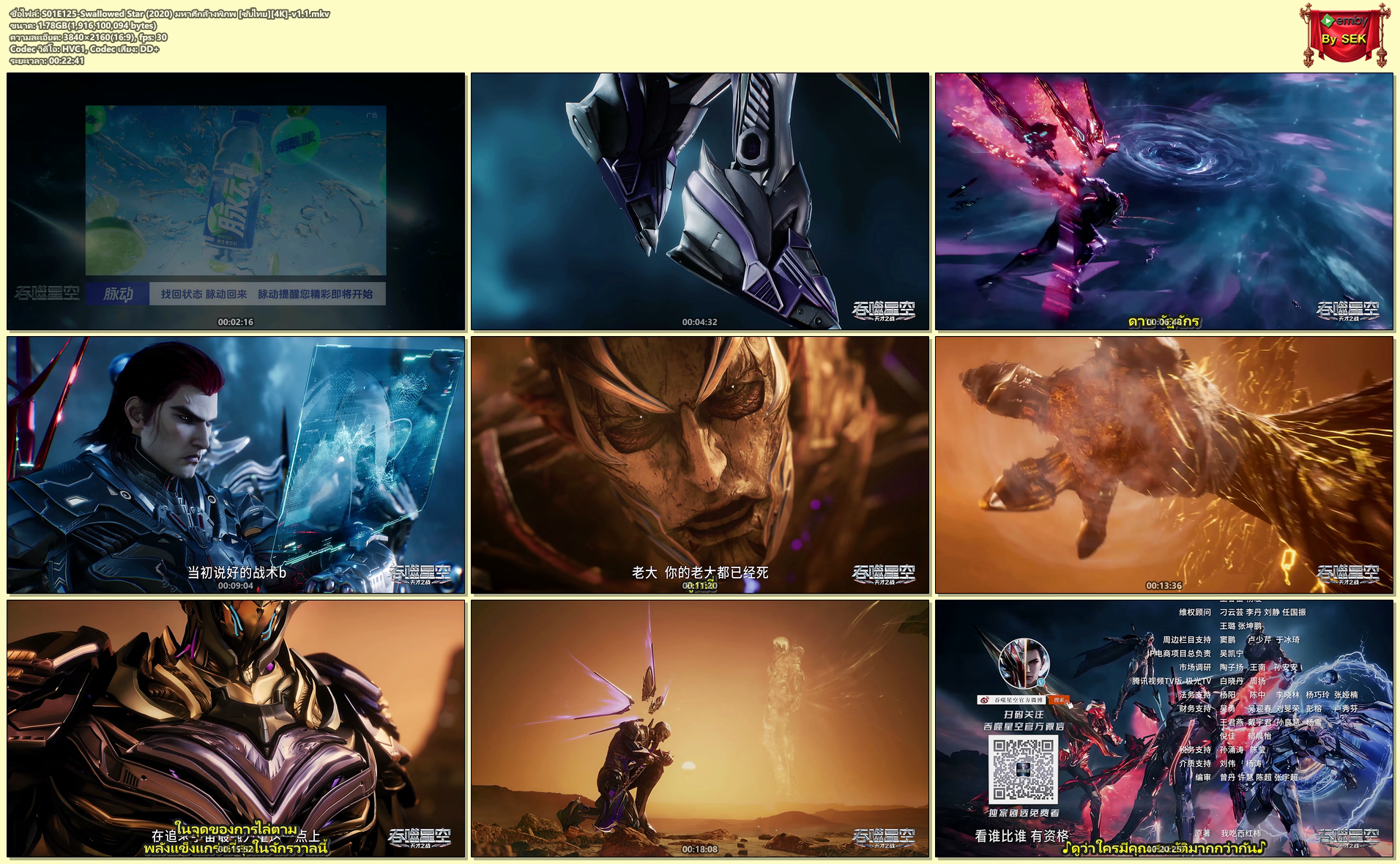Click the Chinese subtitle 老大 你的老大都已经死
This screenshot has height=864, width=1400.
point(700,573)
